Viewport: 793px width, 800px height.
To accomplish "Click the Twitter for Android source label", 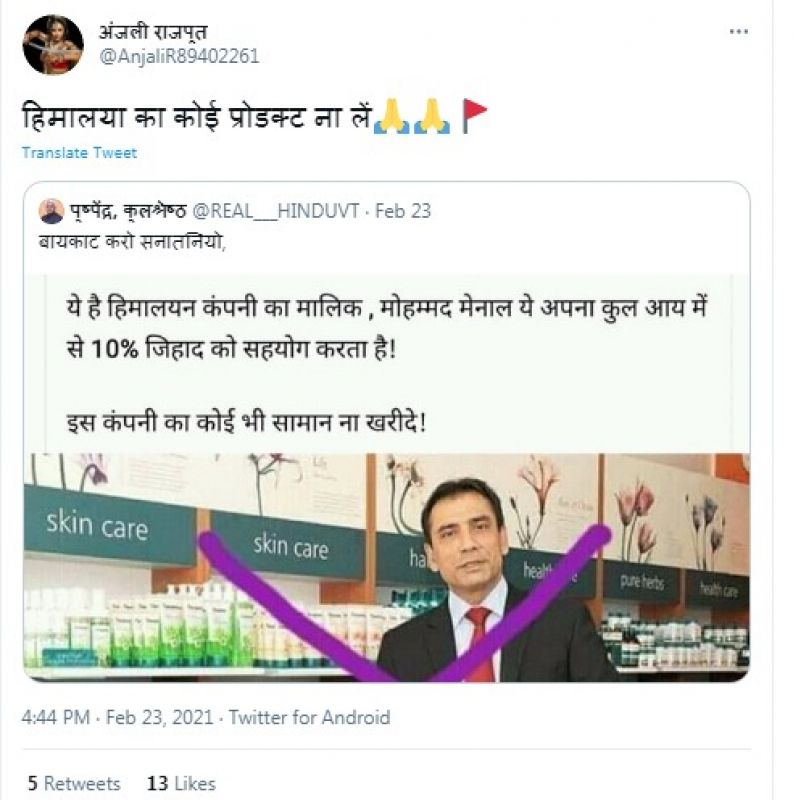I will (x=309, y=717).
